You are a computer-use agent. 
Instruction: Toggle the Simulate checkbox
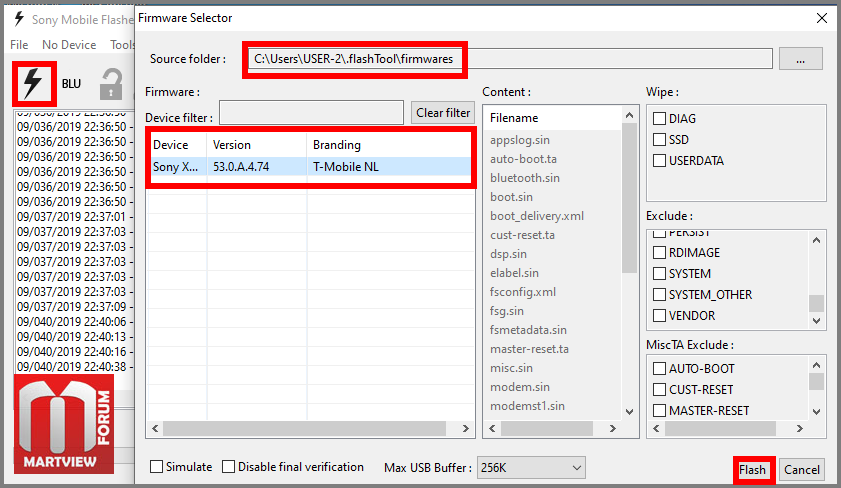click(x=157, y=467)
